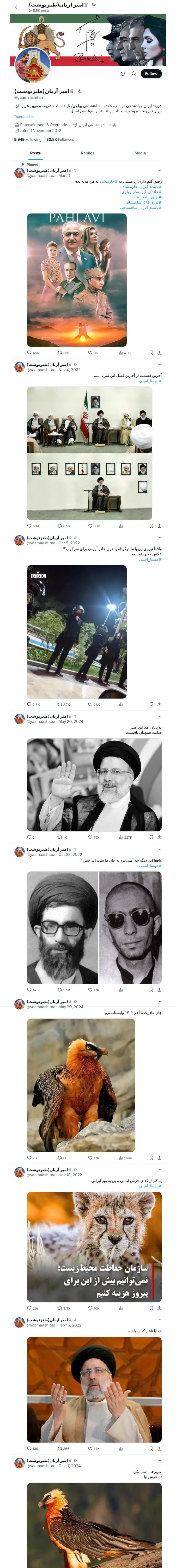Image resolution: width=176 pixels, height=1568 pixels.
Task: Open Translate bio link
Action: (x=24, y=116)
